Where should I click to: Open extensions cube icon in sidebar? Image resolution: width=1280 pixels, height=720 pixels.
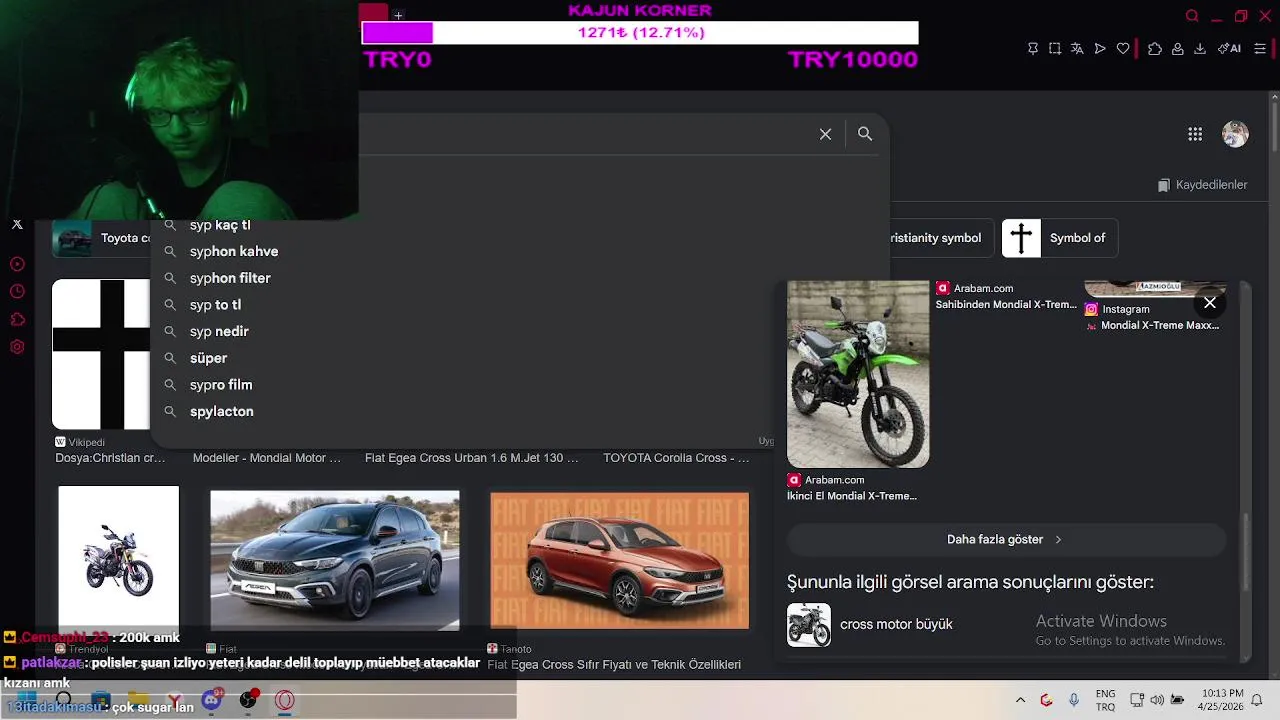click(17, 320)
